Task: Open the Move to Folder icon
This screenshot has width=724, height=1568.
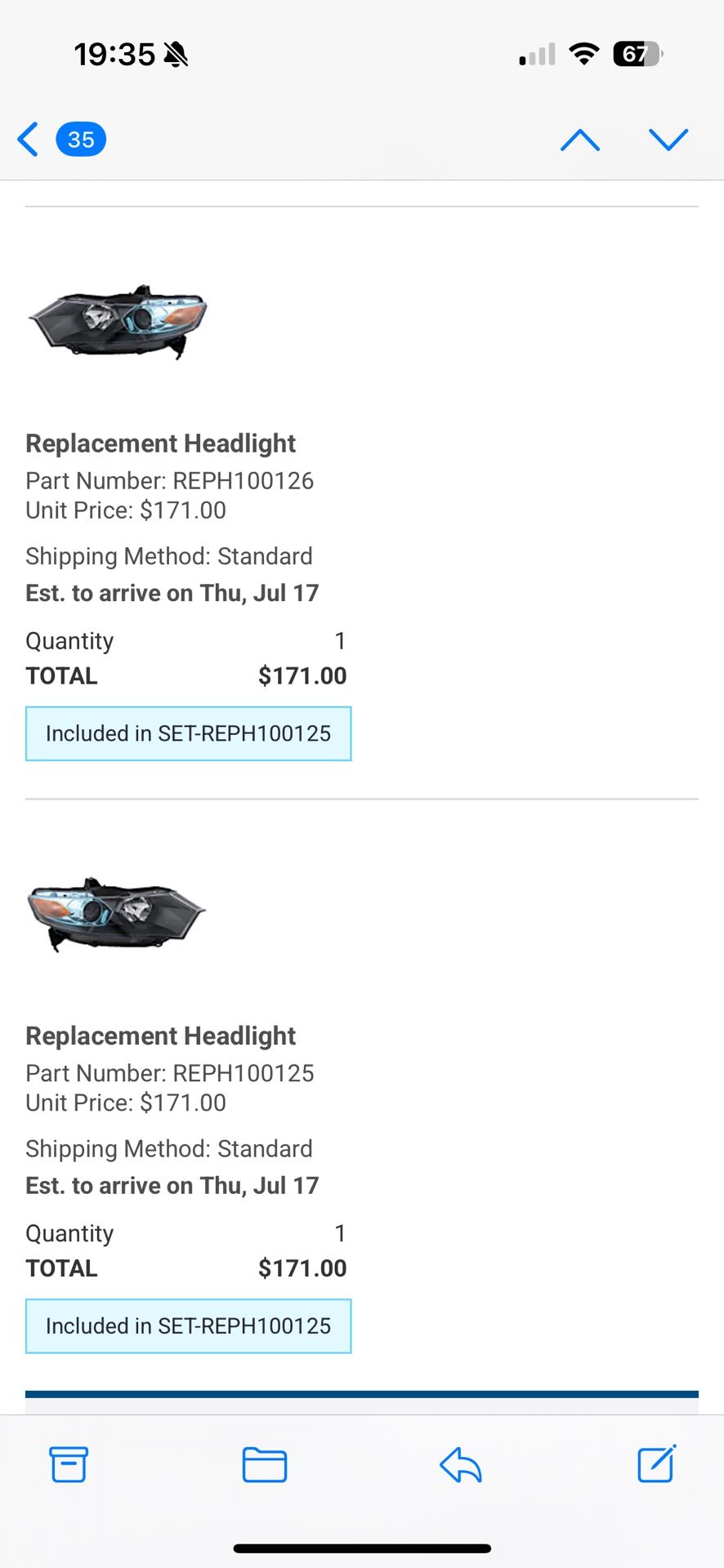Action: (x=264, y=1465)
